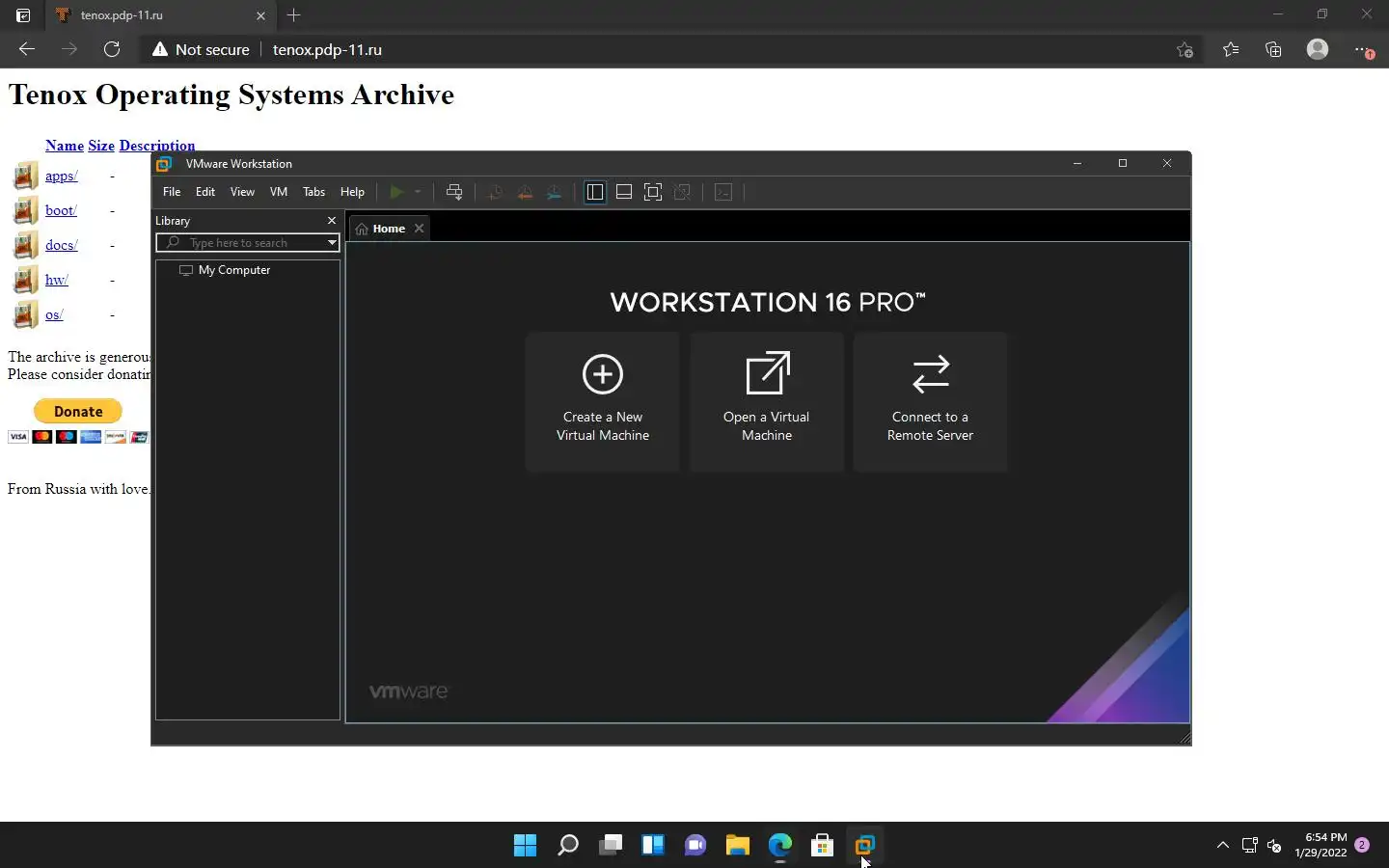Close the Library panel
Image resolution: width=1389 pixels, height=868 pixels.
point(332,221)
